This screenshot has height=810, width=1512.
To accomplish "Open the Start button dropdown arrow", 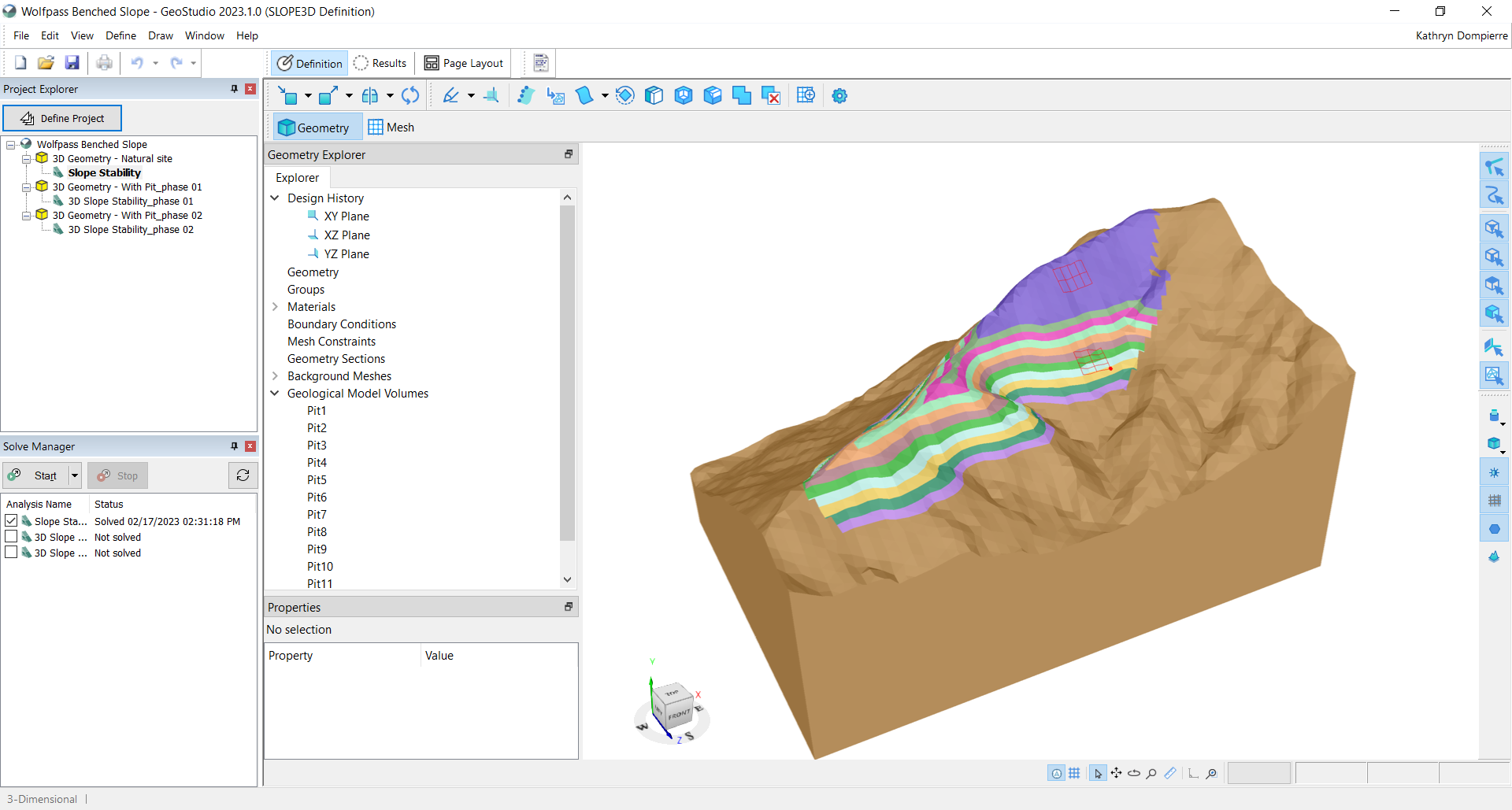I will click(75, 475).
